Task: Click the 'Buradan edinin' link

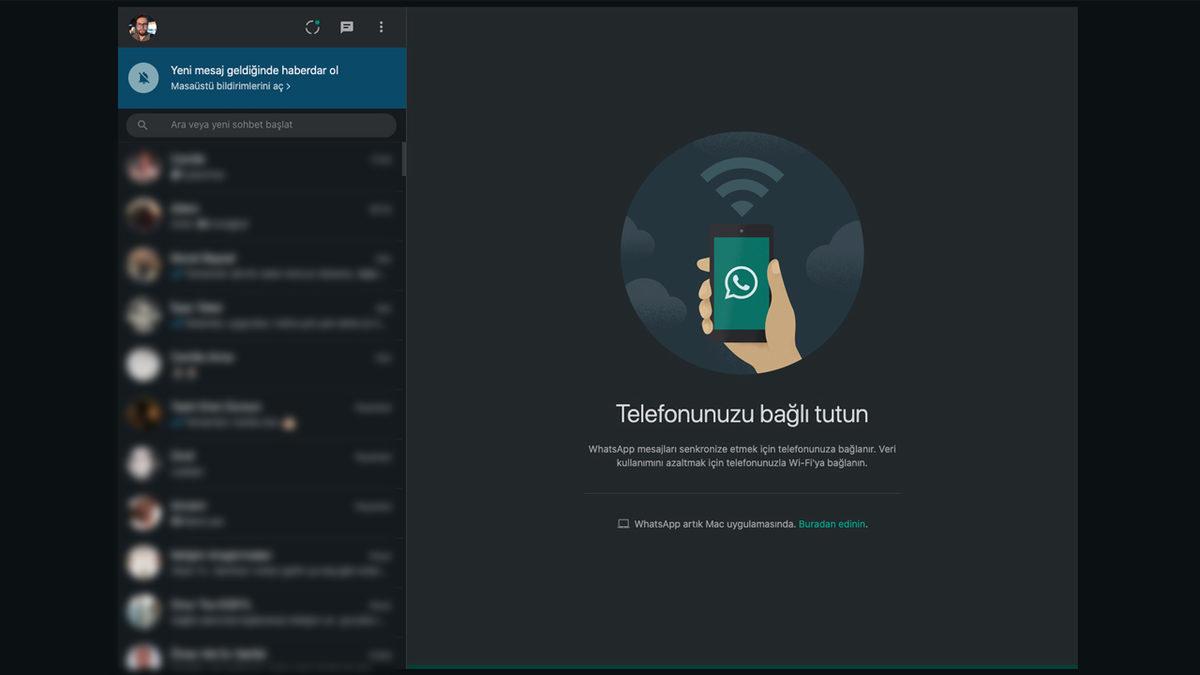Action: 832,523
